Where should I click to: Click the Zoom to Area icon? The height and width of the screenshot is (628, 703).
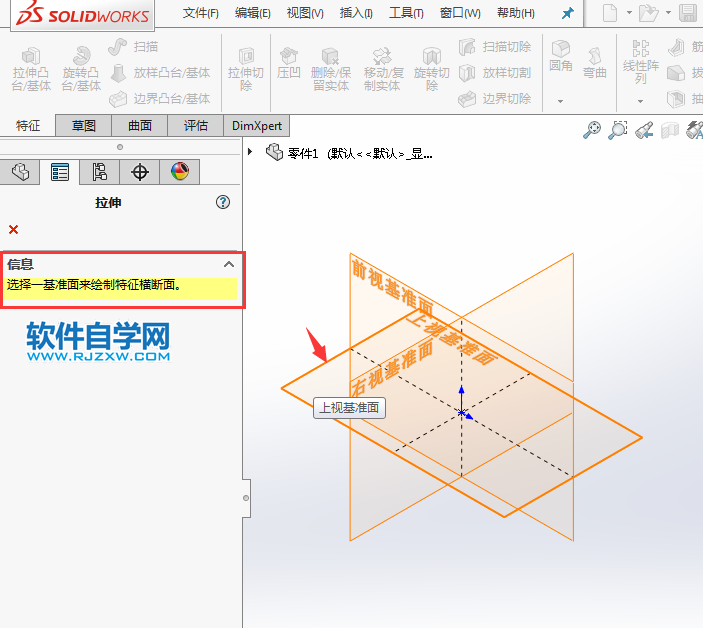tap(618, 130)
